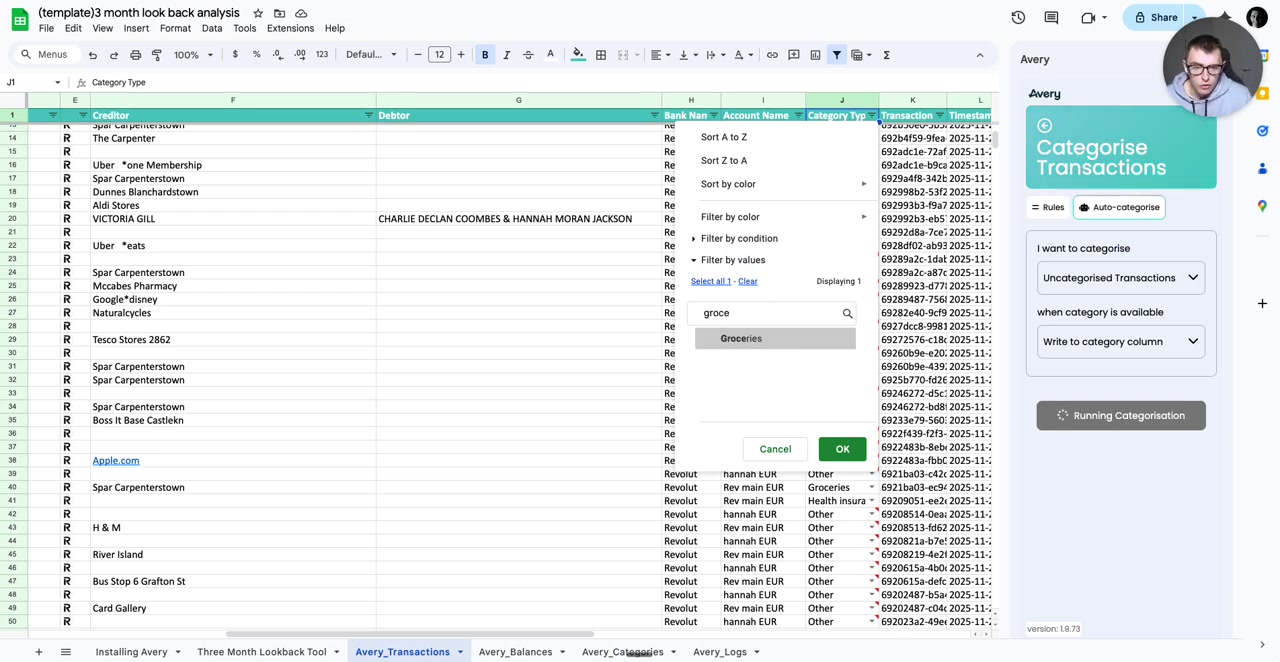The height and width of the screenshot is (662, 1280).
Task: Open version history via the clock icon
Action: 1018,17
